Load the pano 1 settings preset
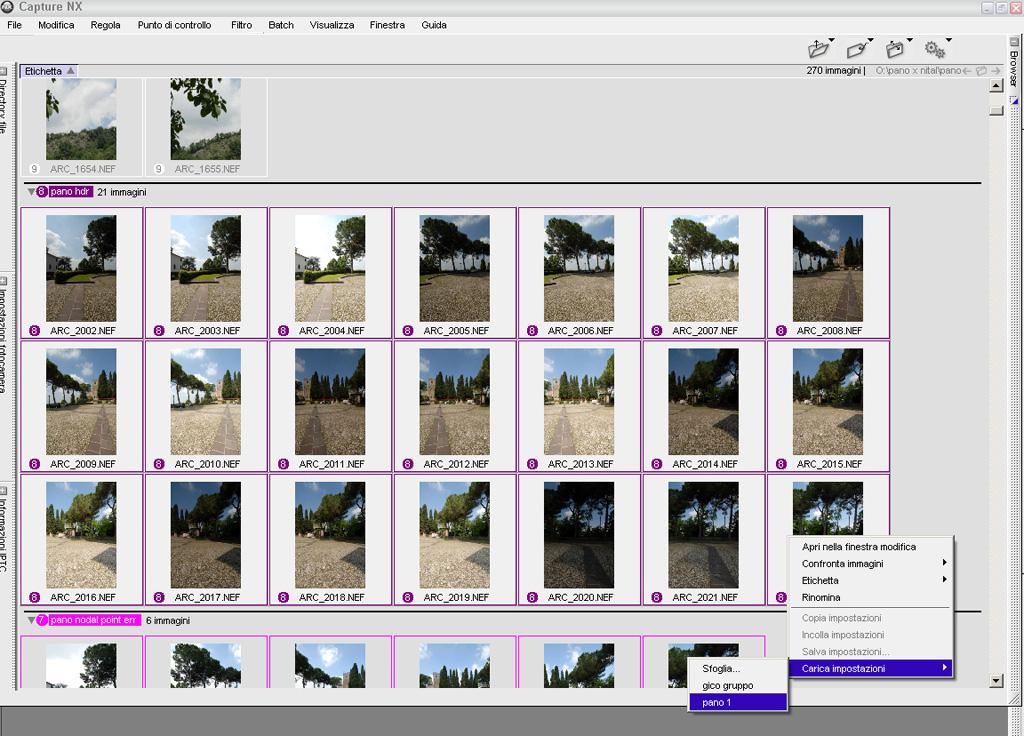This screenshot has width=1024, height=736. pyautogui.click(x=738, y=703)
